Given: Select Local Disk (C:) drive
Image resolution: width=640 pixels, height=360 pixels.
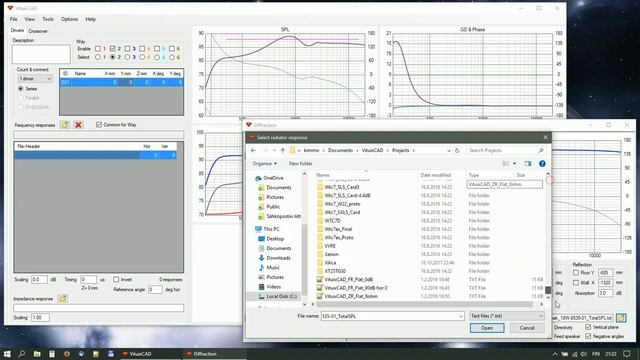Looking at the screenshot, I should [x=278, y=296].
